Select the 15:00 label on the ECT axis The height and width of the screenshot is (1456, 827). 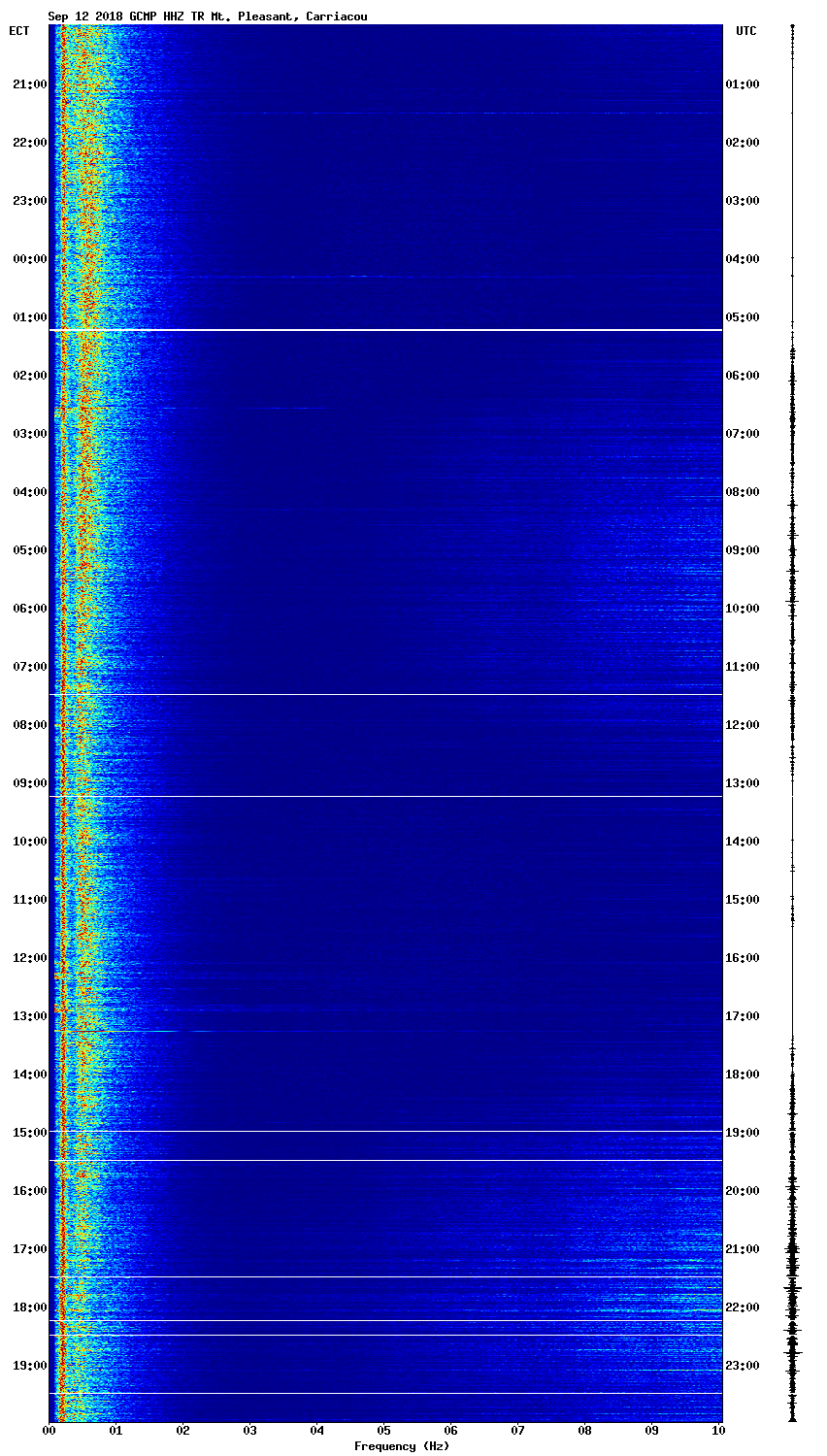click(x=29, y=1133)
